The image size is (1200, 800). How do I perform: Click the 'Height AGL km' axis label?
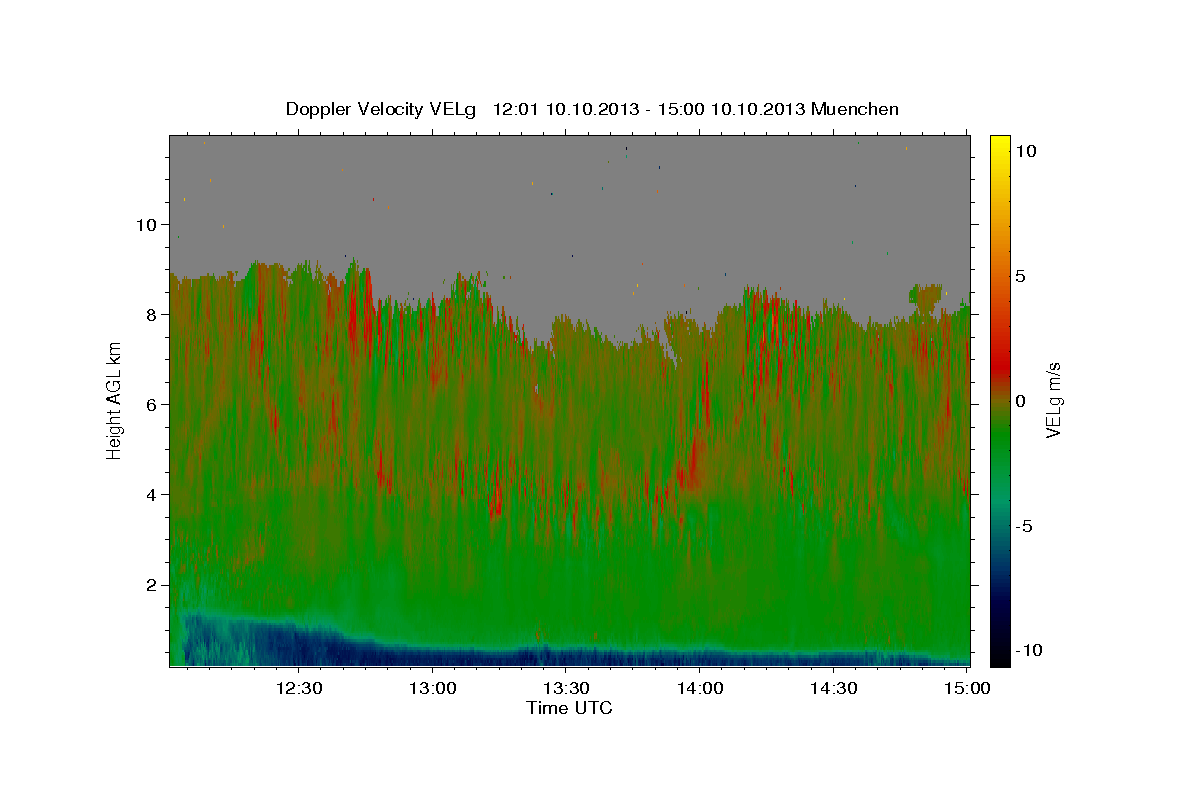click(x=114, y=400)
